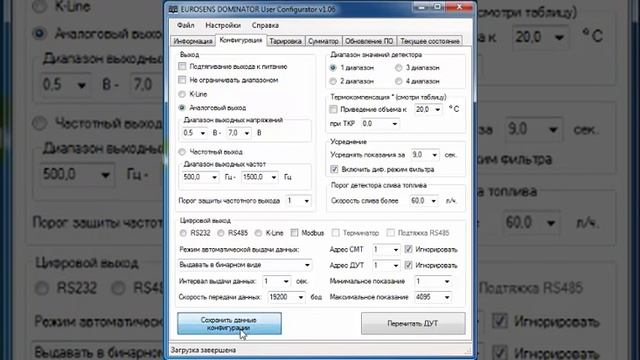The height and width of the screenshot is (360, 640).
Task: Select Аналоговый выход radio button
Action: pos(182,108)
